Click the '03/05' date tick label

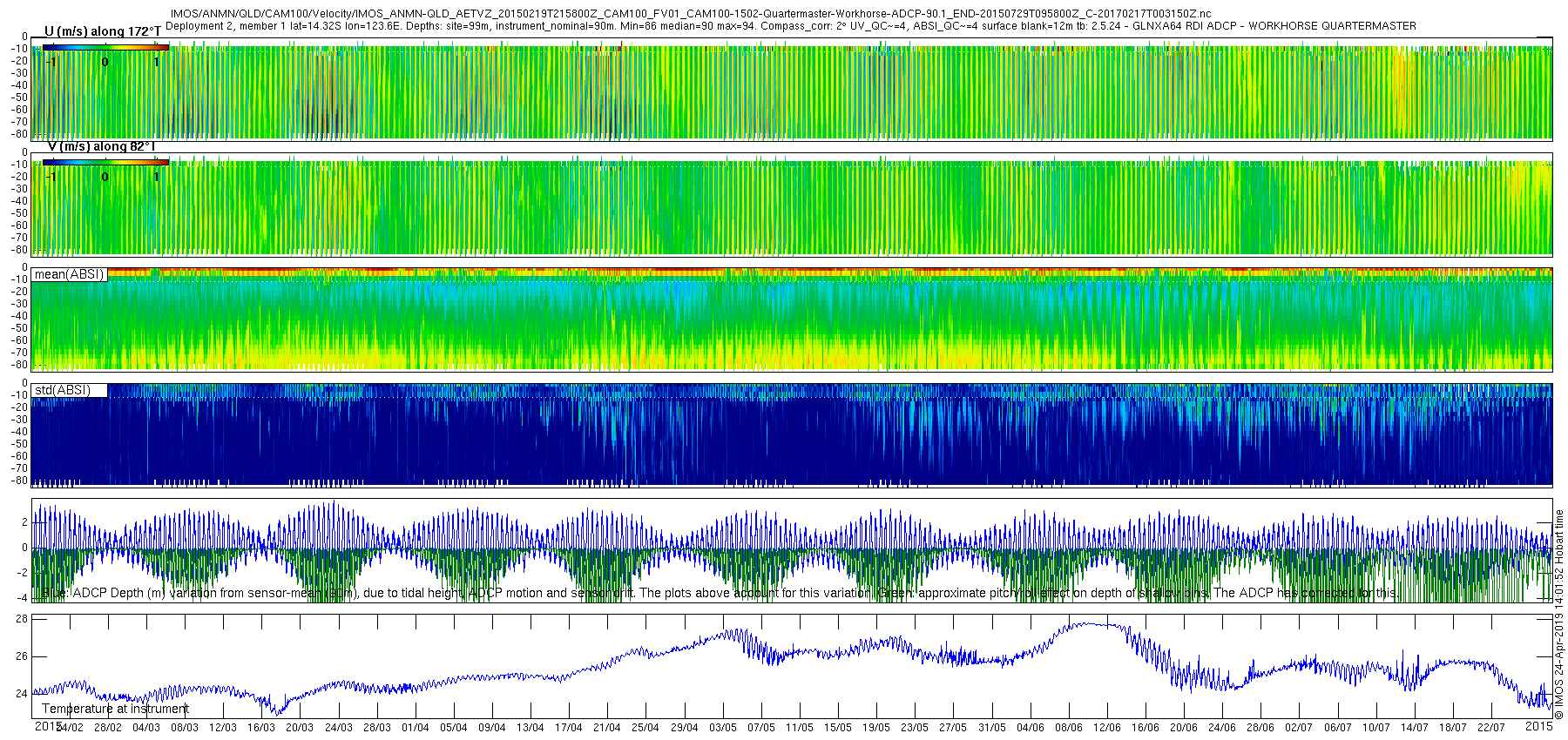point(722,728)
